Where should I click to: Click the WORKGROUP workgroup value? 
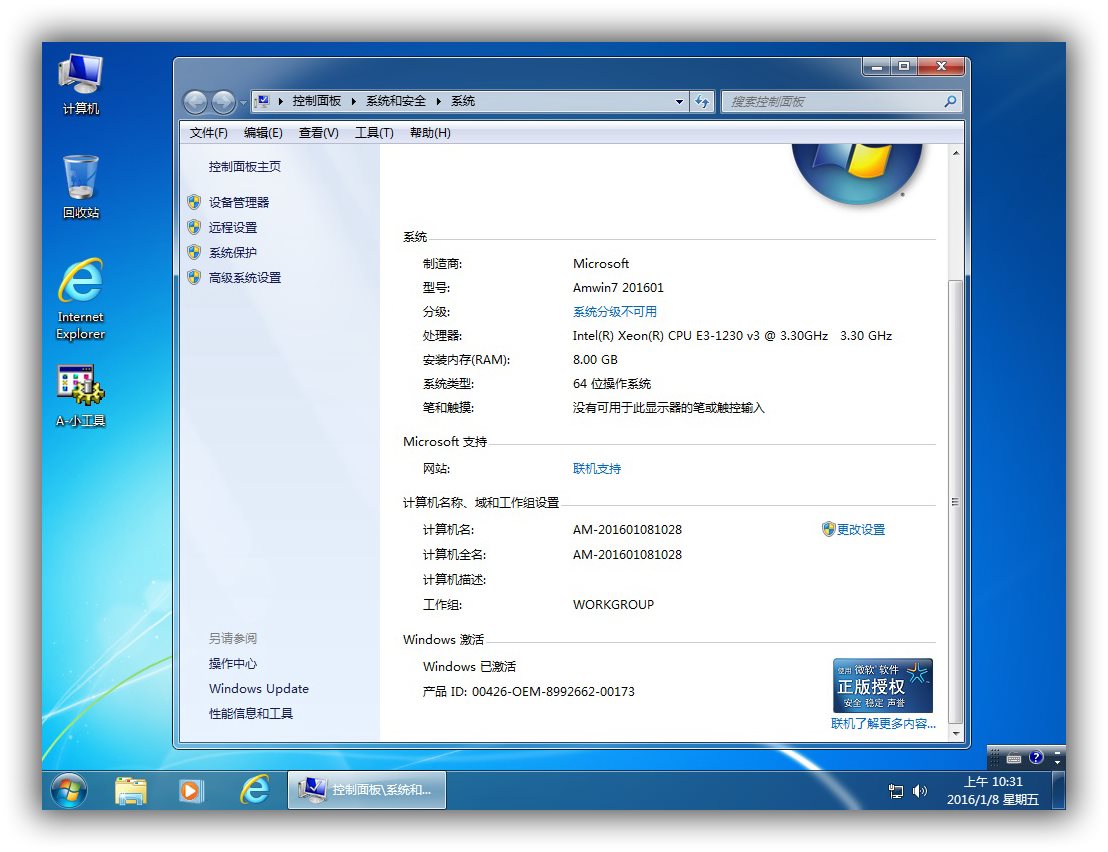[613, 605]
